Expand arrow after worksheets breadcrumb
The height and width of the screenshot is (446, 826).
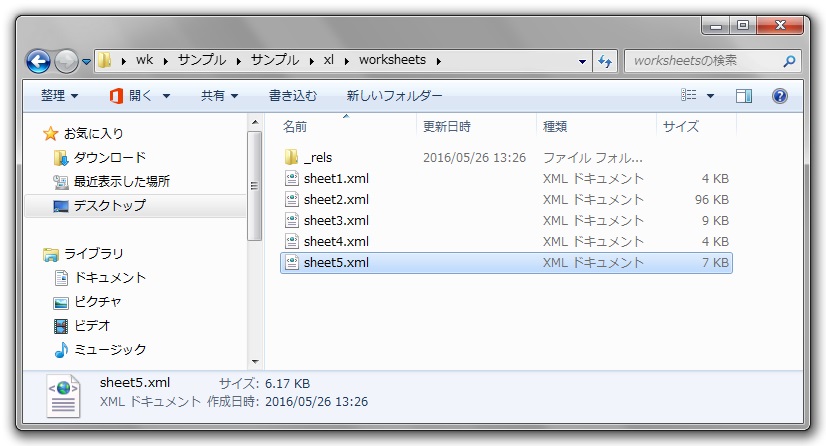(439, 61)
